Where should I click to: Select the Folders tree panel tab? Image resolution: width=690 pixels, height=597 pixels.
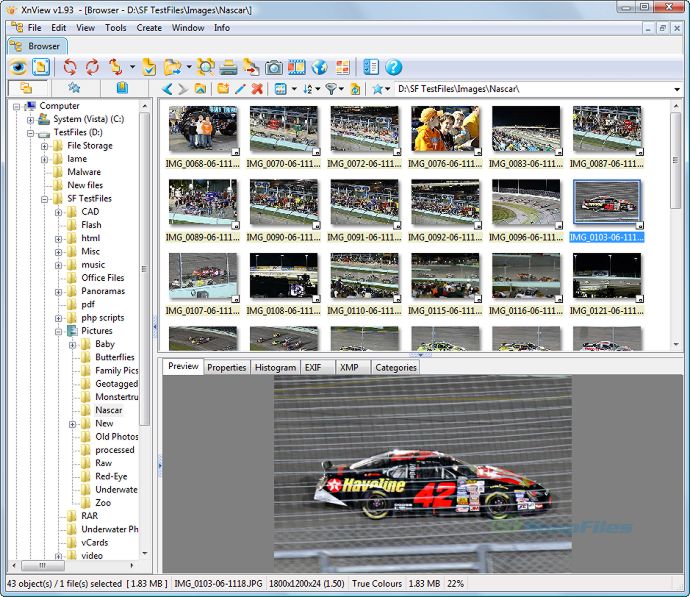(x=26, y=88)
